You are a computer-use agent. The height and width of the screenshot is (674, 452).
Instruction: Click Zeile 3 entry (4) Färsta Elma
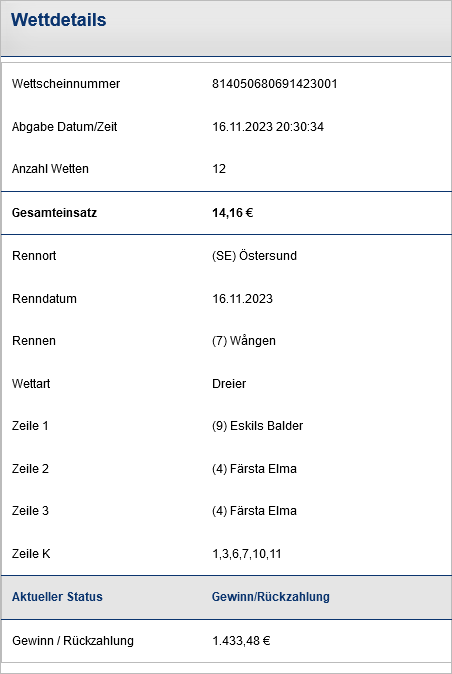coord(254,511)
